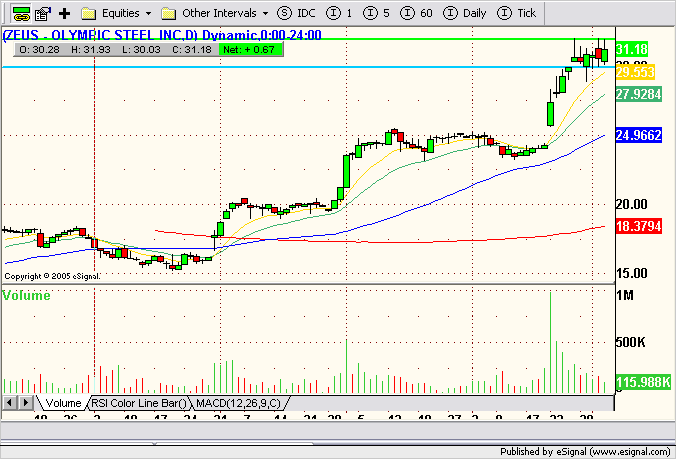The image size is (676, 459).
Task: Switch to the Tick interval
Action: pyautogui.click(x=516, y=13)
